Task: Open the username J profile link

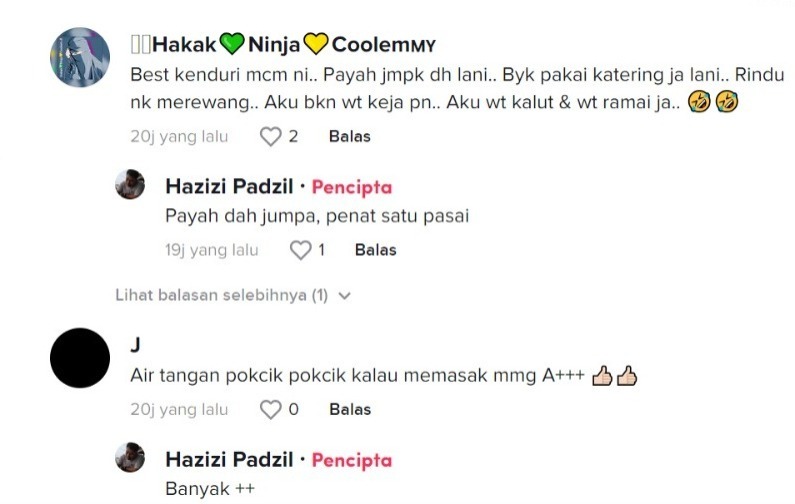Action: coord(135,345)
